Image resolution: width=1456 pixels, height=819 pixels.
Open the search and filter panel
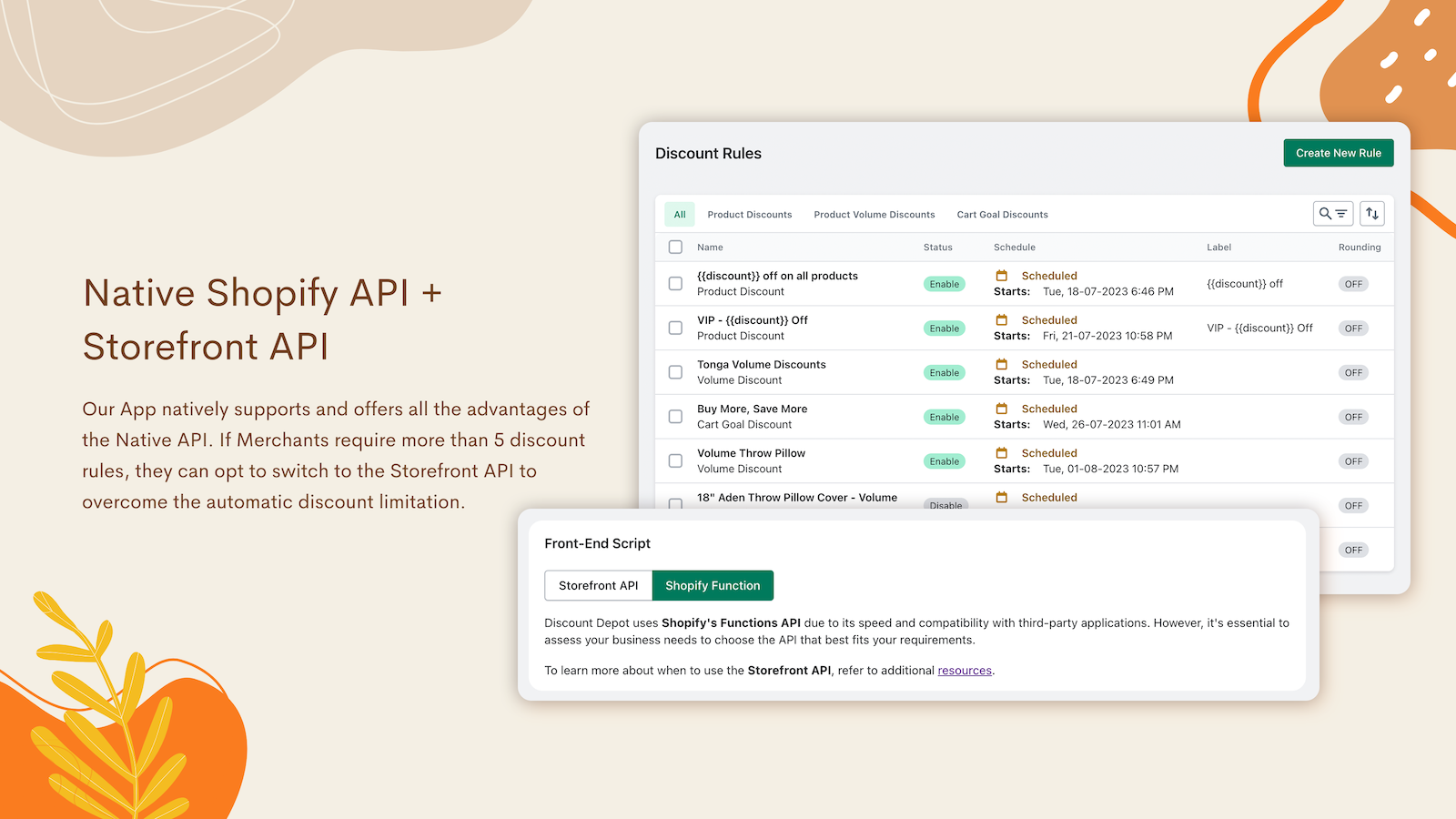(1332, 213)
